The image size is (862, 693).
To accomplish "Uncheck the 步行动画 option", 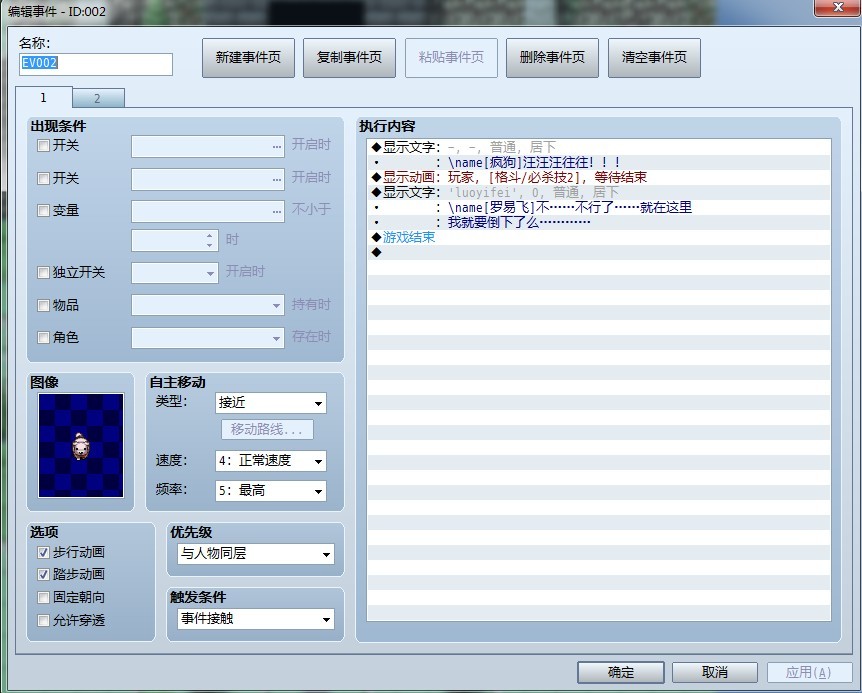I will tap(43, 552).
